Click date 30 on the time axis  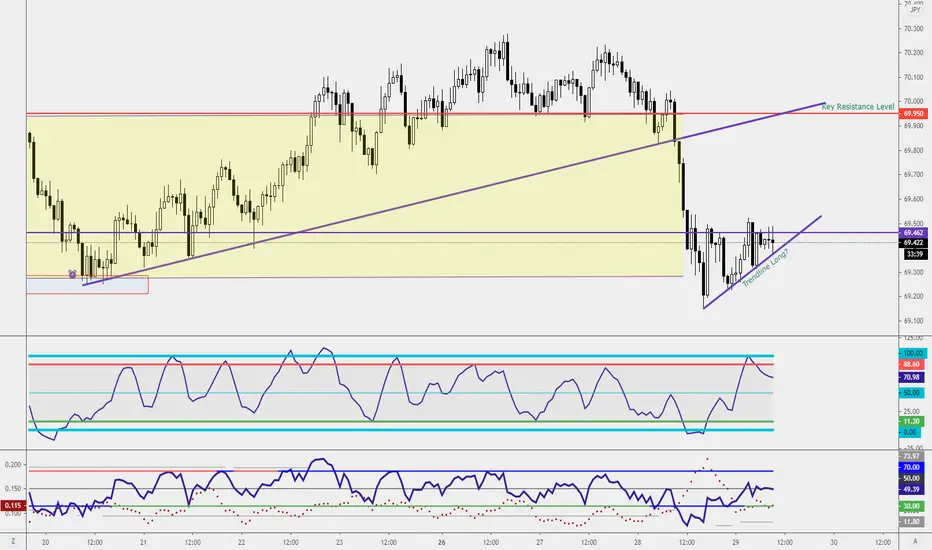pos(834,542)
